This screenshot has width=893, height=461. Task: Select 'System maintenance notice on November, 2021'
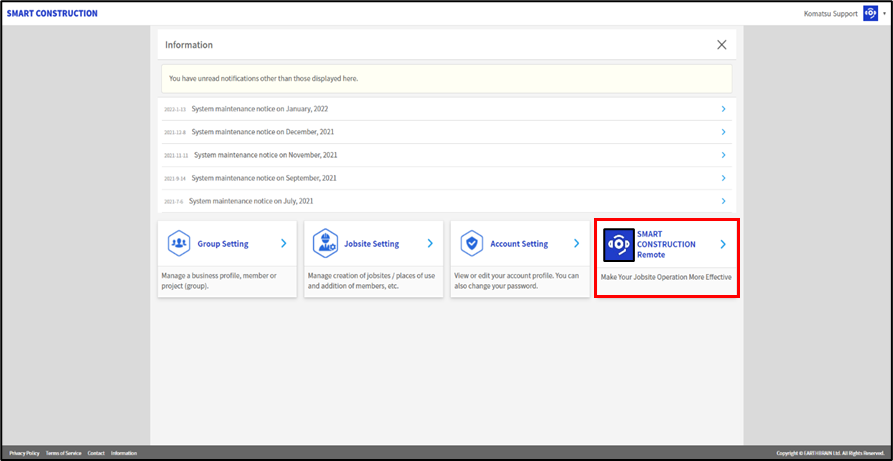pyautogui.click(x=265, y=155)
